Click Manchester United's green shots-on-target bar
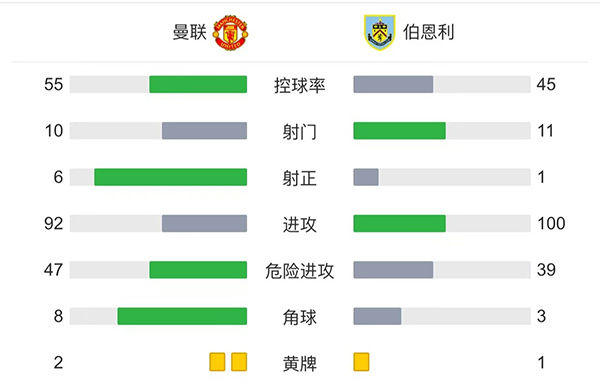The image size is (600, 385). click(171, 177)
